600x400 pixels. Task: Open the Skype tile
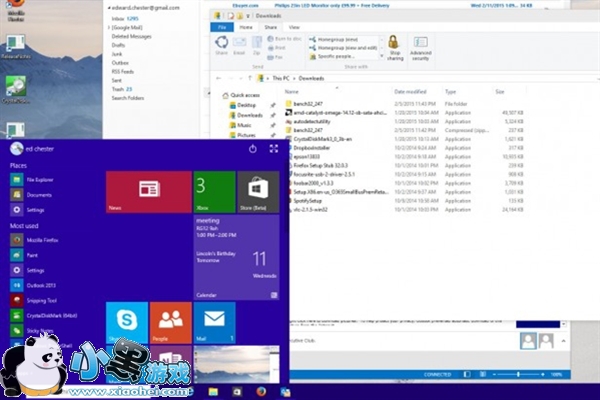coord(127,321)
